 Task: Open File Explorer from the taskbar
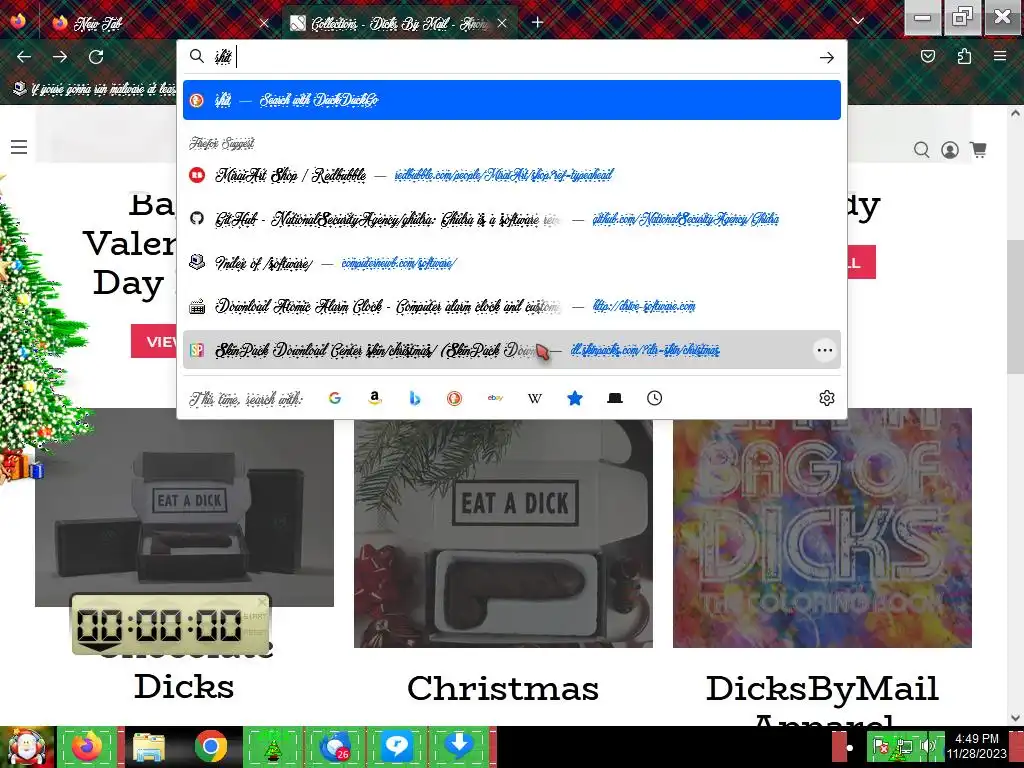pos(149,747)
